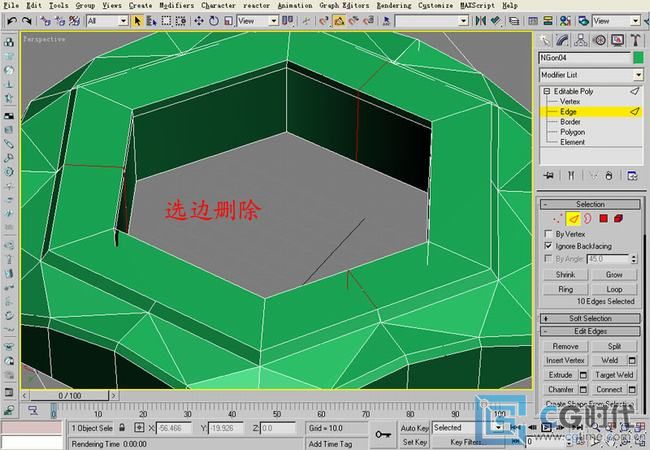Click the Element sub-object cube icon

620,218
